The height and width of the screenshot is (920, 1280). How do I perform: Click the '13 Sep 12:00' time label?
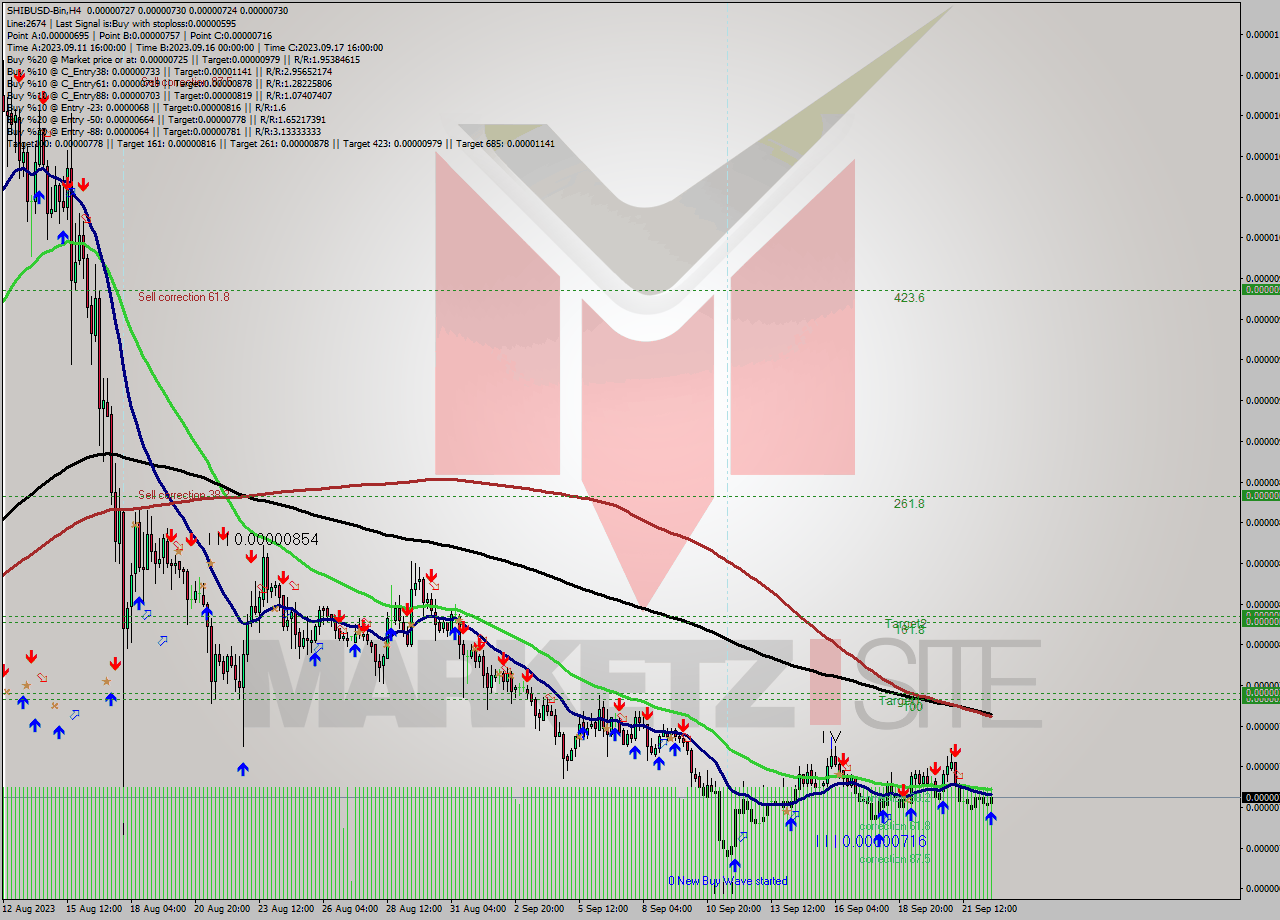click(798, 909)
